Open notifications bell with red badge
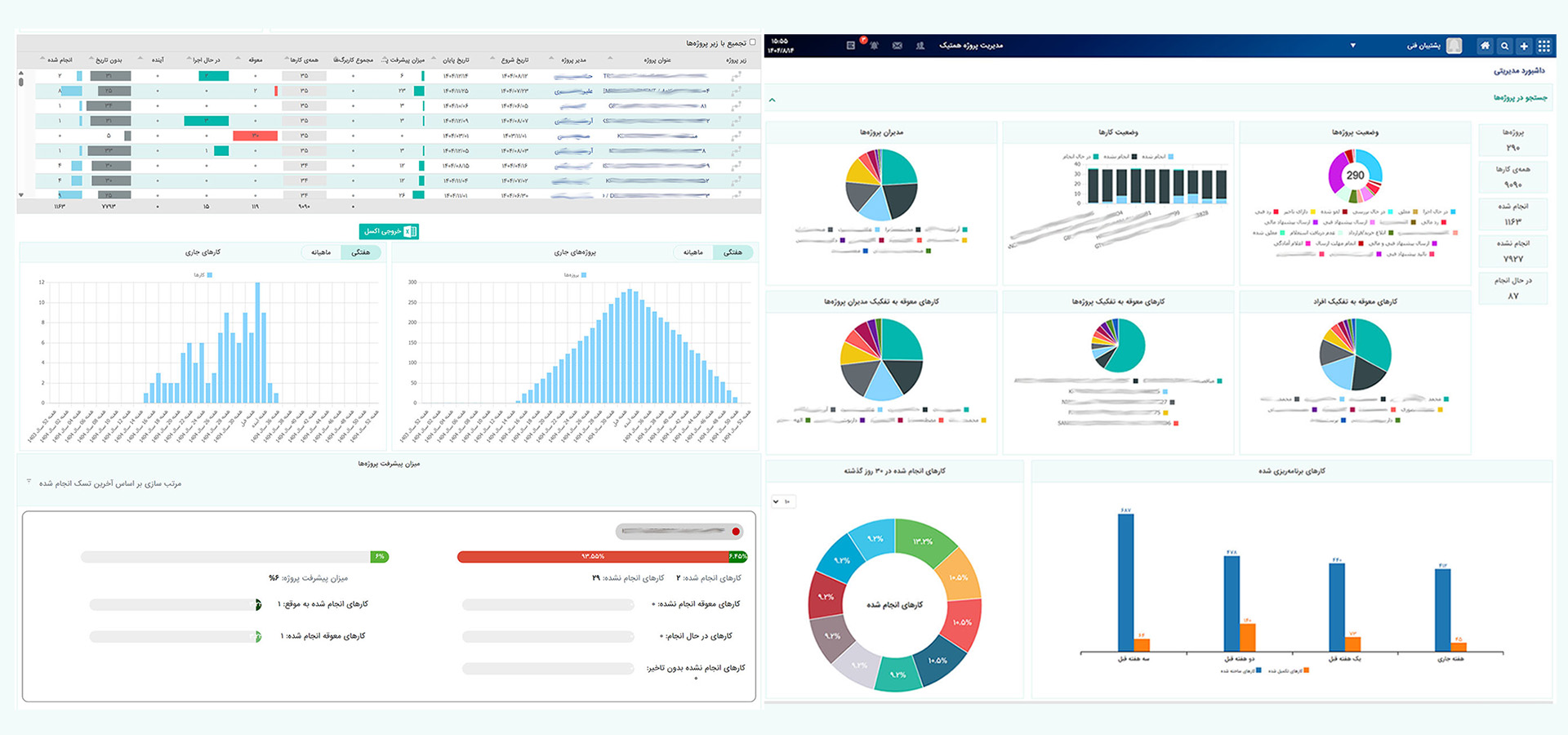This screenshot has width=1568, height=735. pos(873,46)
